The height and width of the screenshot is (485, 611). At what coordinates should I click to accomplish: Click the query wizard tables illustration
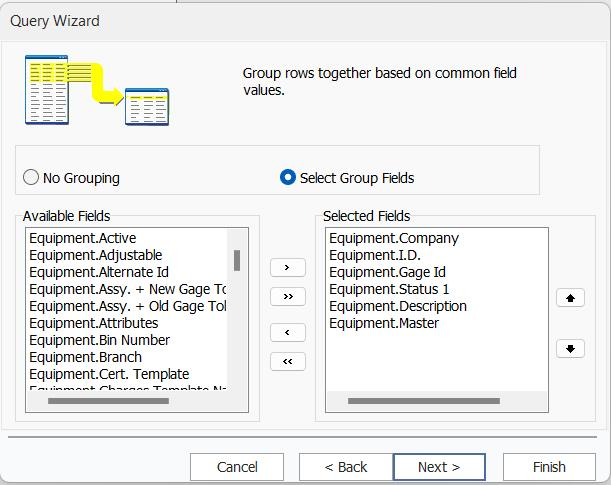click(97, 90)
